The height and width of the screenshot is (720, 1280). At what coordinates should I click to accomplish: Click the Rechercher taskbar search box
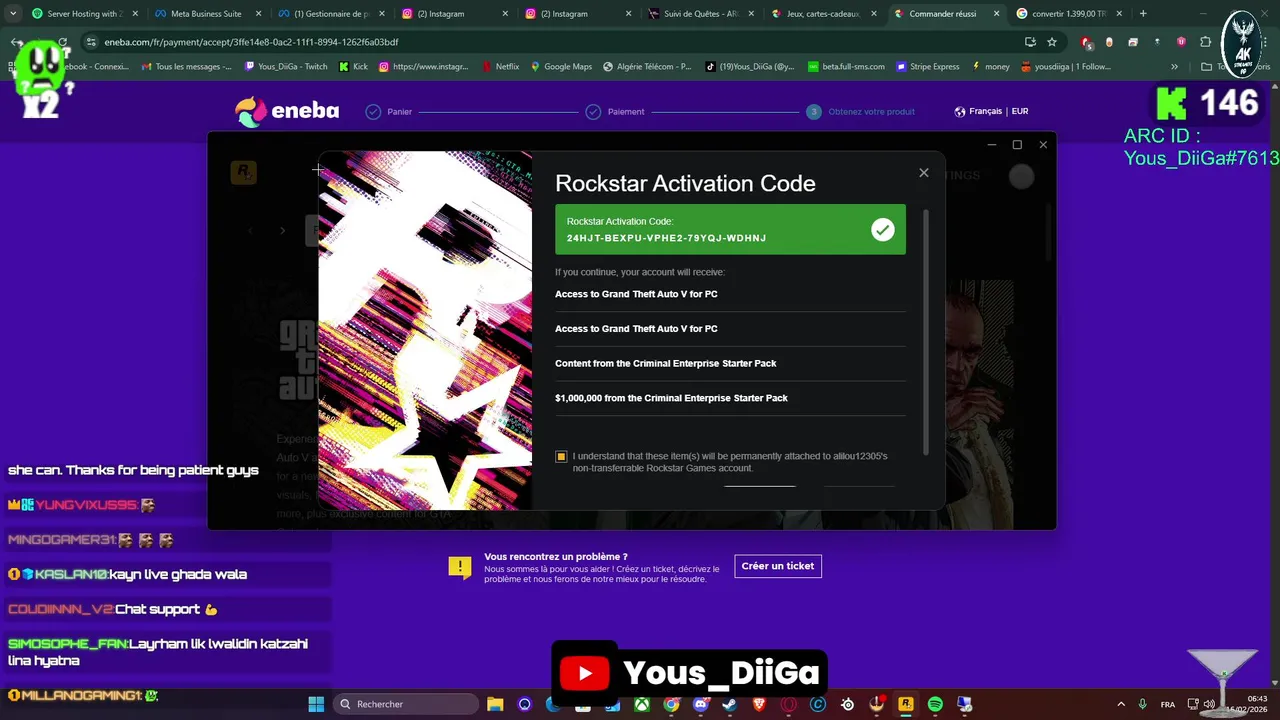(x=405, y=704)
